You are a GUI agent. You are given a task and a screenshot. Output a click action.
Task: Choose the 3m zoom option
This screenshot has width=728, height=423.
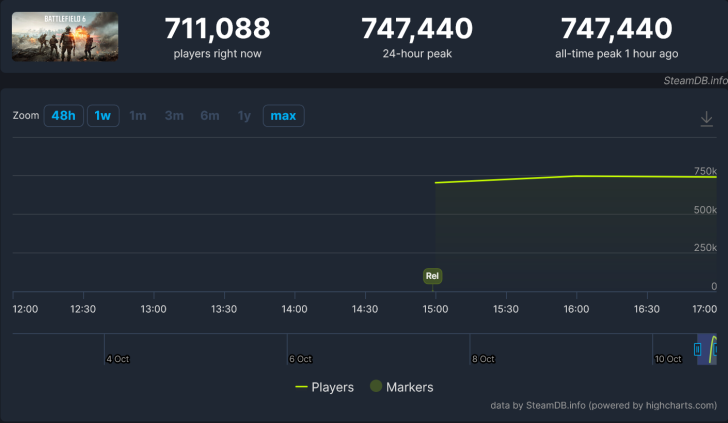click(x=174, y=116)
